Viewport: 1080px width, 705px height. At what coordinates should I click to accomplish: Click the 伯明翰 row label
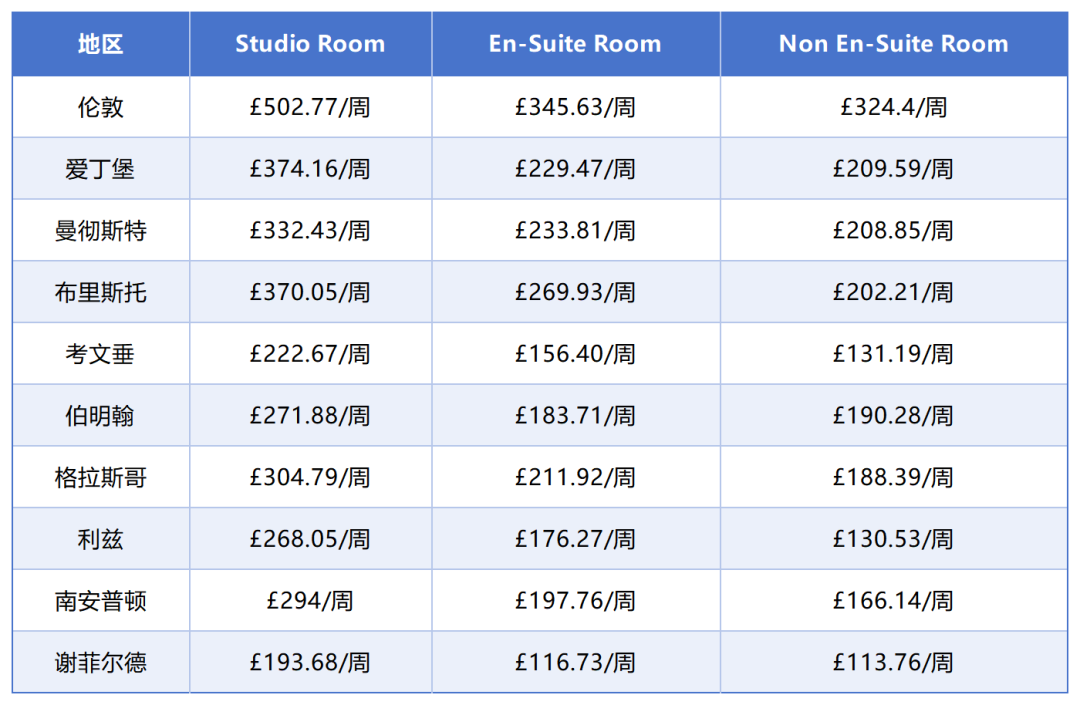pos(101,416)
